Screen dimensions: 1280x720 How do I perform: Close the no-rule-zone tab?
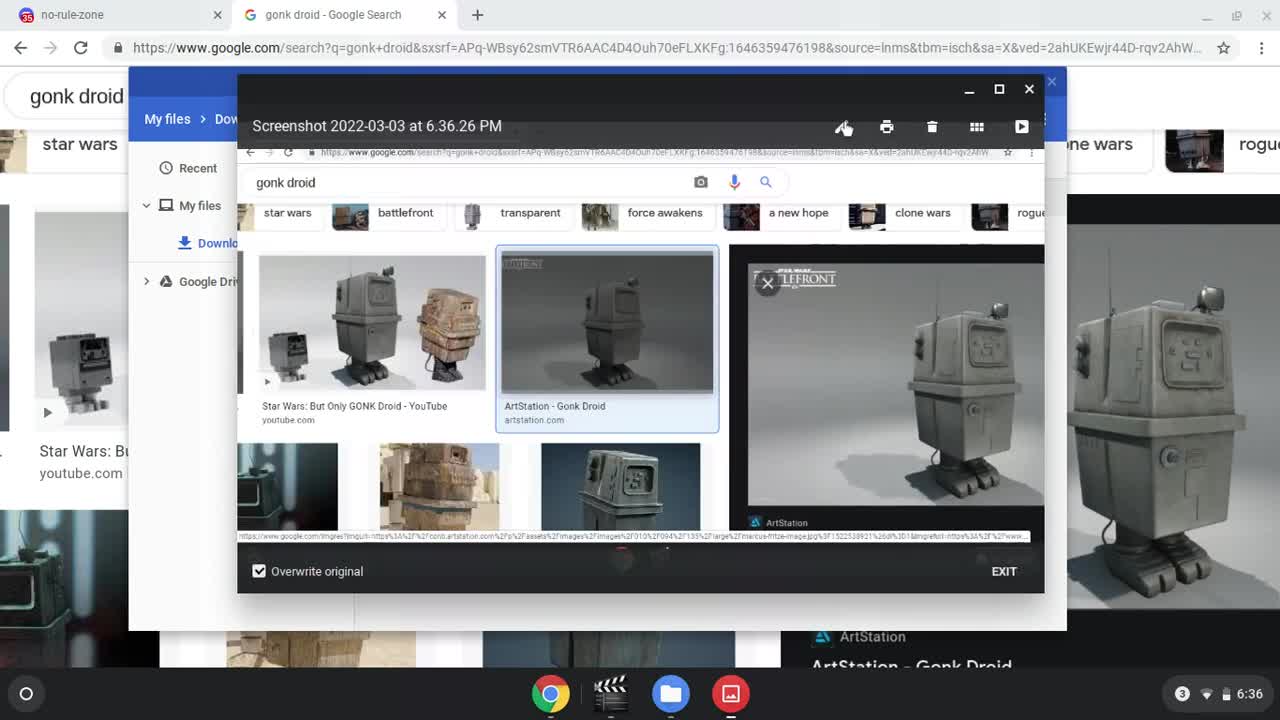pyautogui.click(x=217, y=15)
